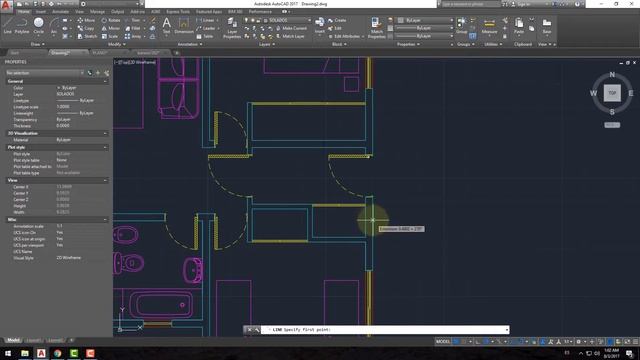Screen dimensions: 640x360
Task: Open the Home ribbon tab
Action: (24, 12)
